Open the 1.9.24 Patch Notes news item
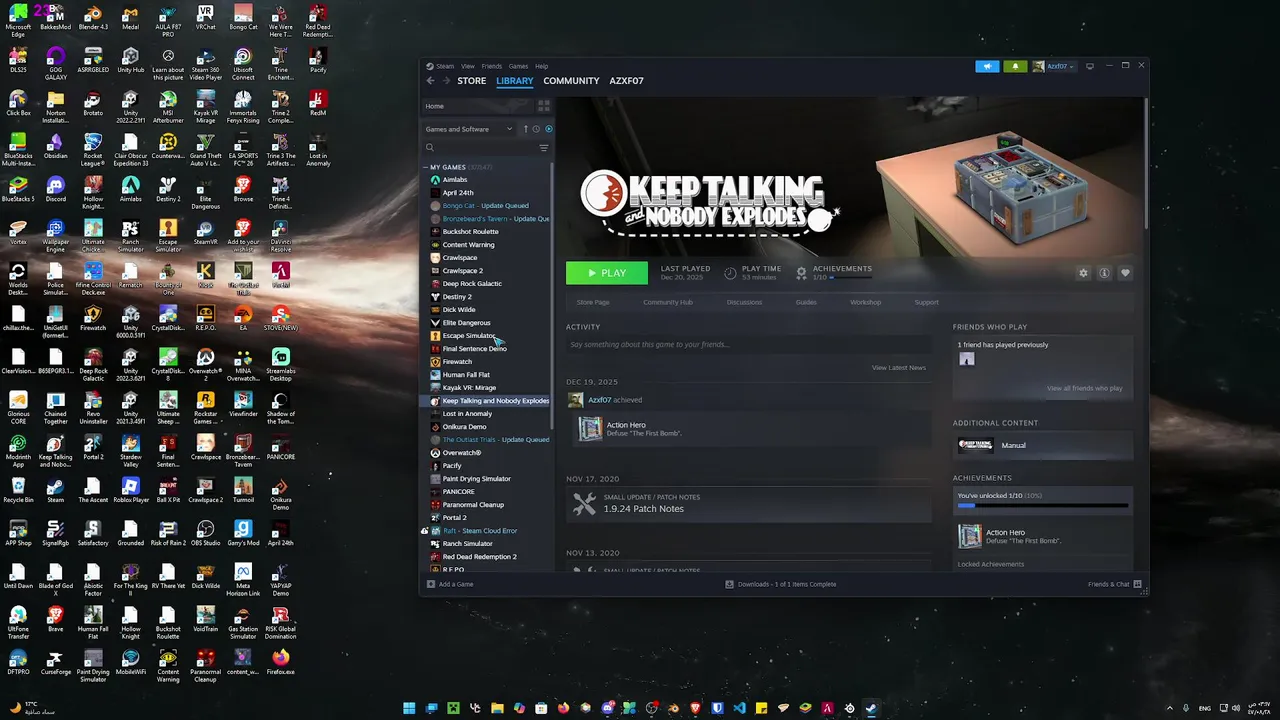 [749, 504]
